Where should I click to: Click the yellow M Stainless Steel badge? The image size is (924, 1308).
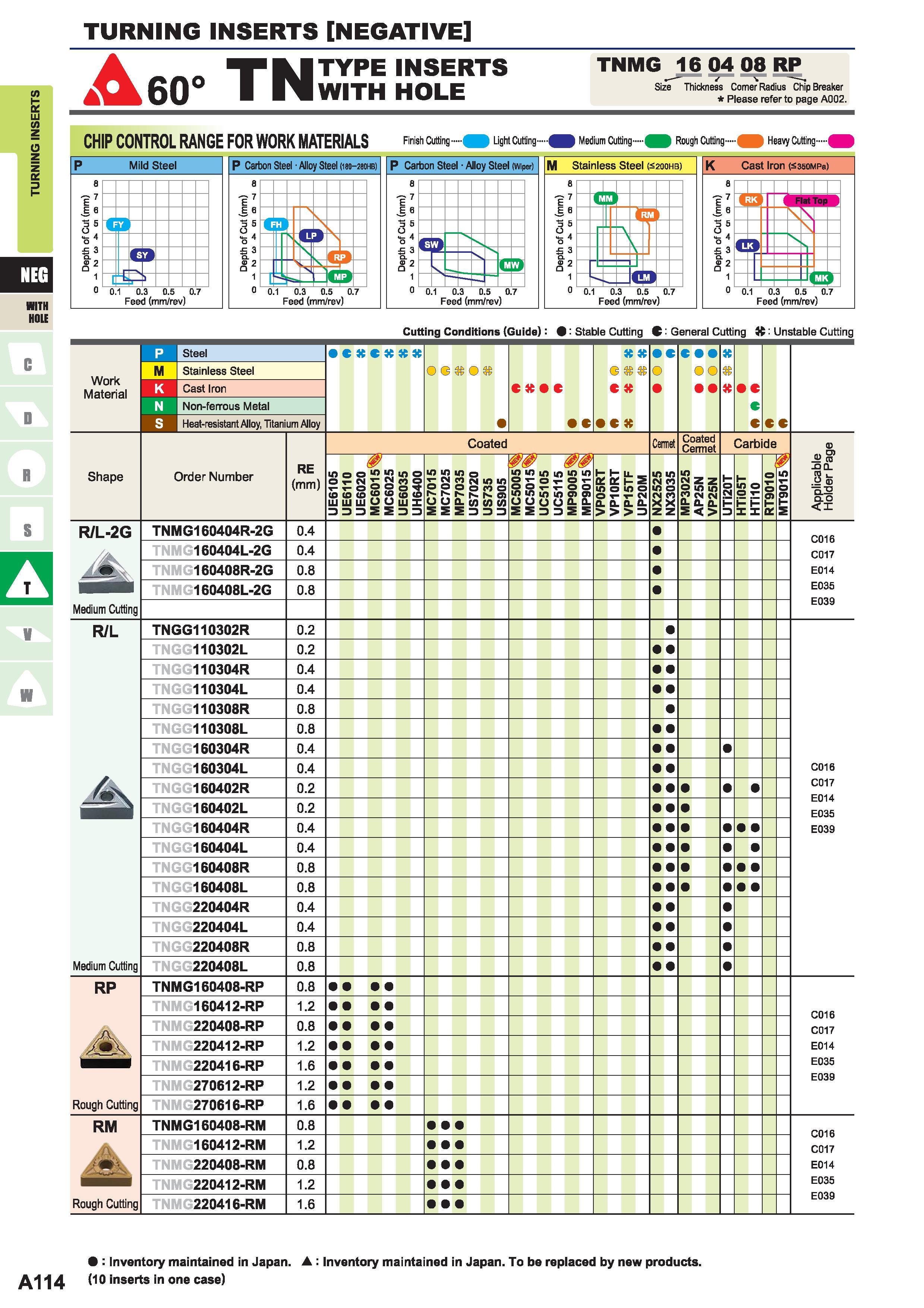(x=159, y=371)
